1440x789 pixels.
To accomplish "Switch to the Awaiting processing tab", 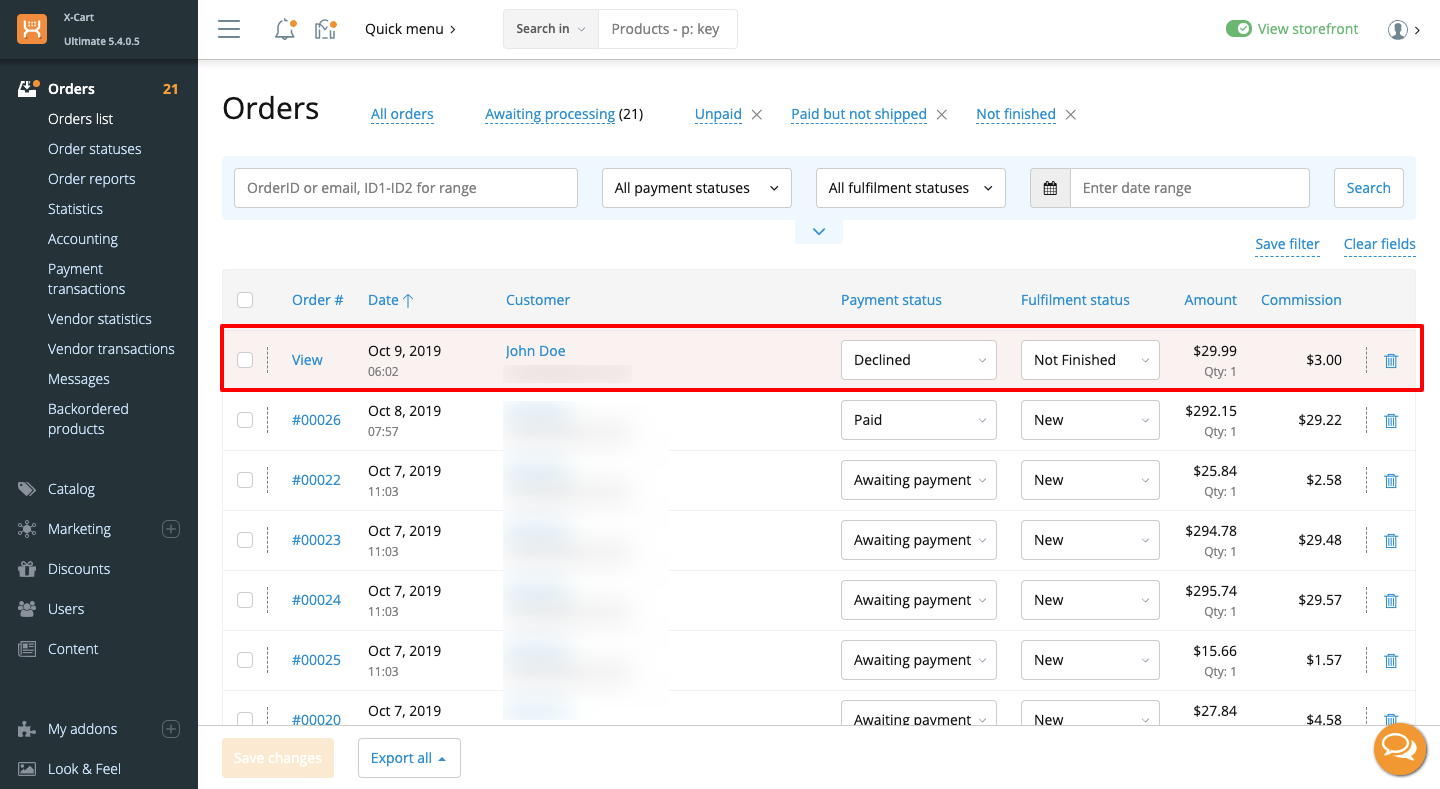I will 550,114.
